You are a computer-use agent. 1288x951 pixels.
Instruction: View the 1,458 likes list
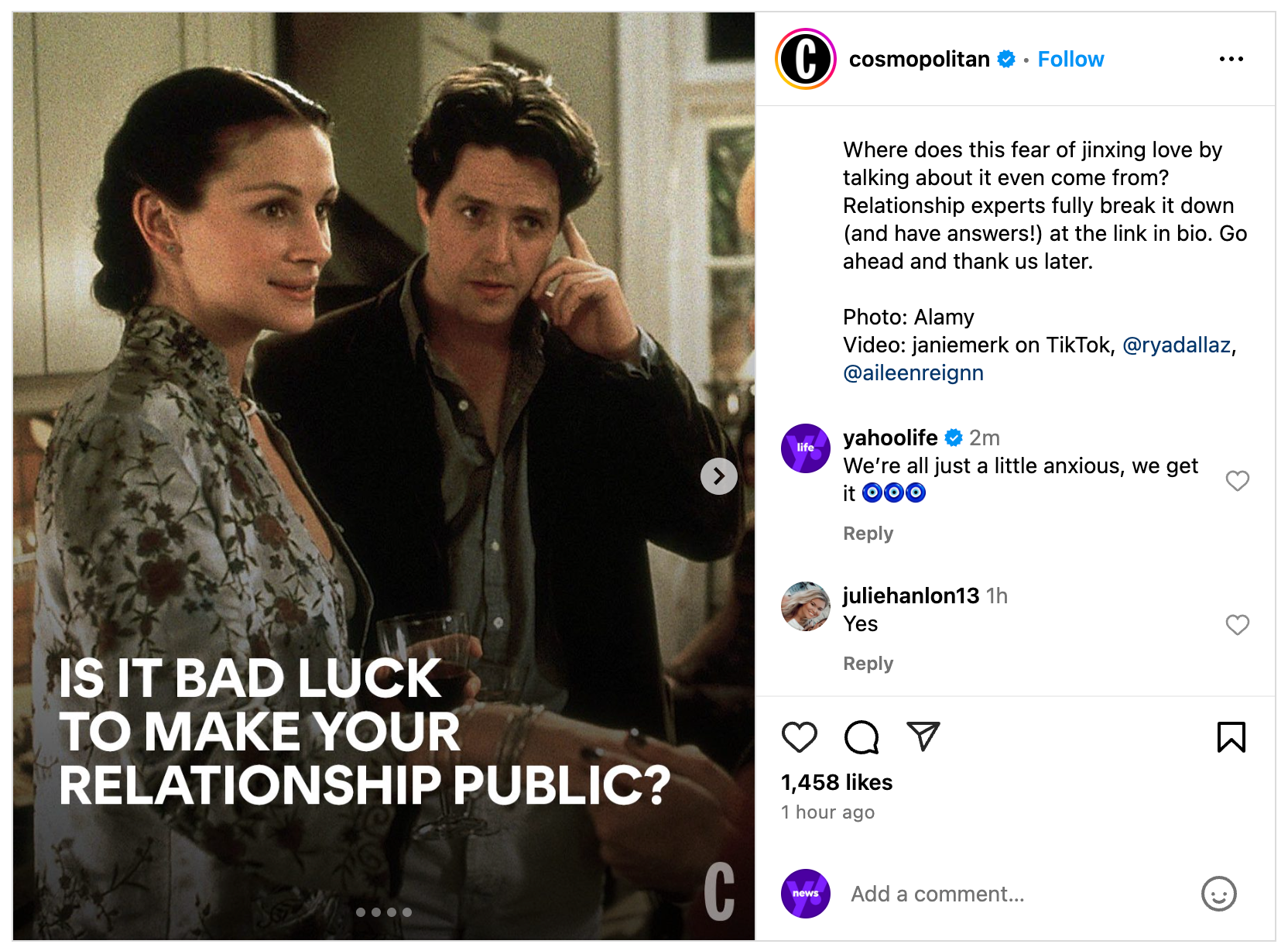(836, 782)
